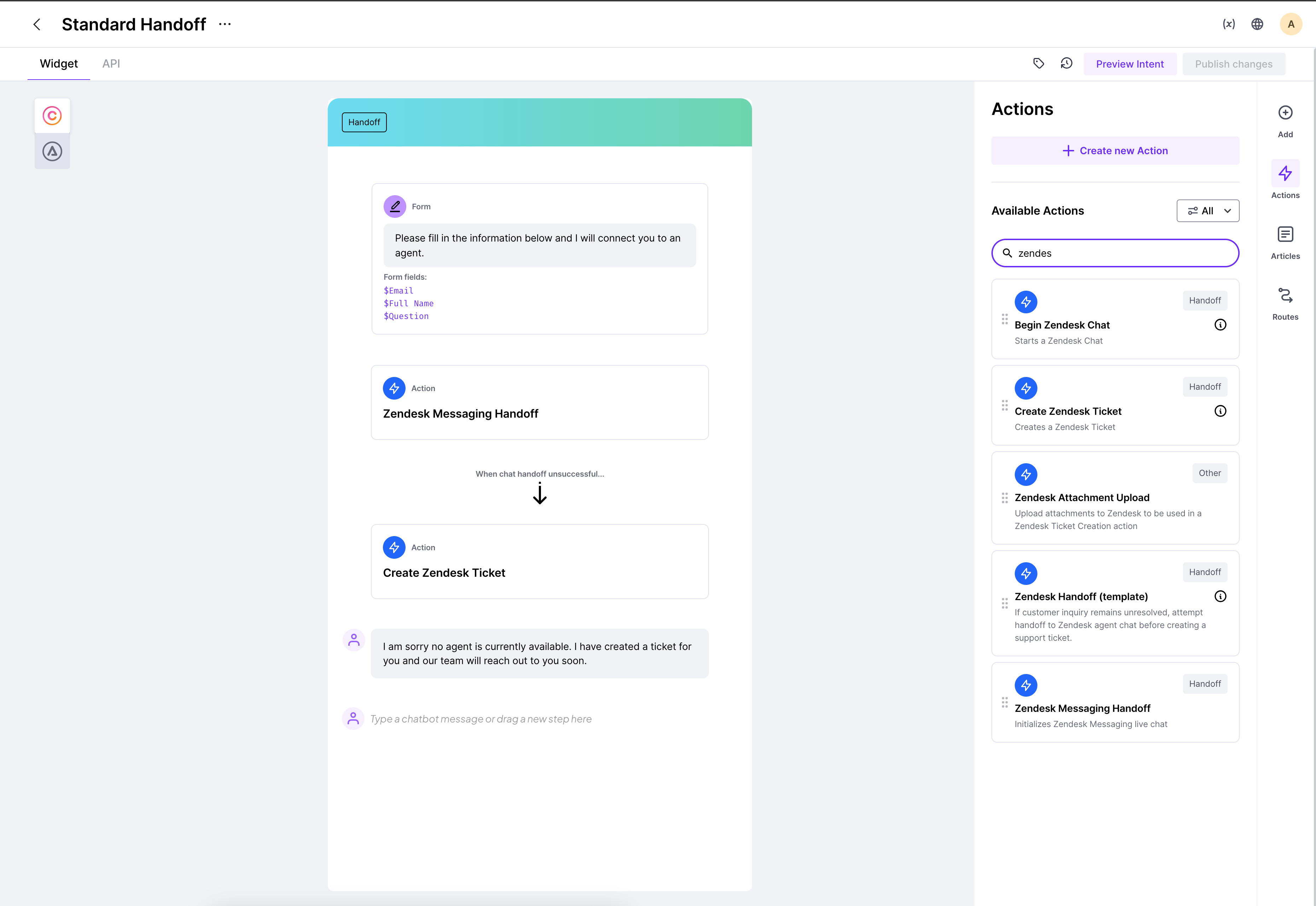Click lightning icon on Create Zendesk Ticket step
1316x906 pixels.
click(x=394, y=547)
